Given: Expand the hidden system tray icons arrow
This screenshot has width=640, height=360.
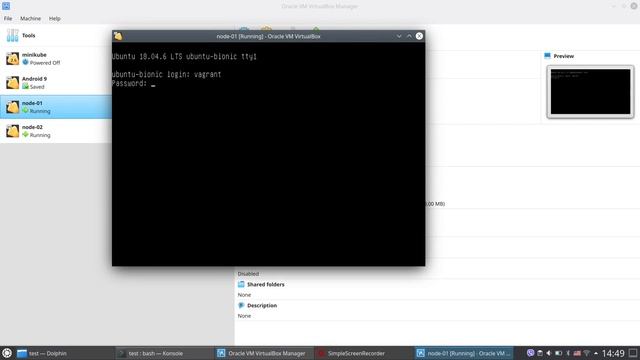Looking at the screenshot, I should 596,353.
